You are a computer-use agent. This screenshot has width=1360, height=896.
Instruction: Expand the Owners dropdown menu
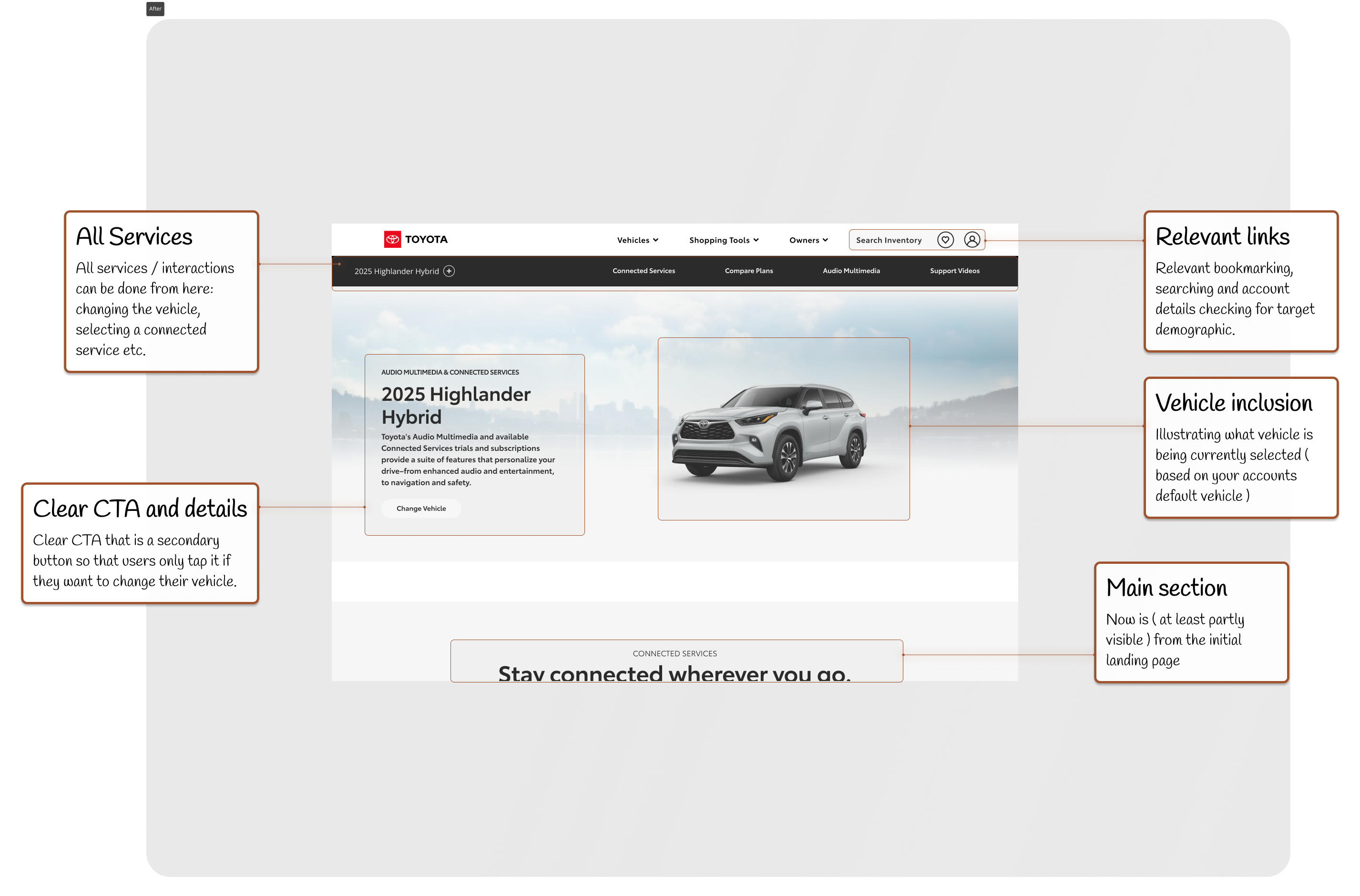point(808,240)
